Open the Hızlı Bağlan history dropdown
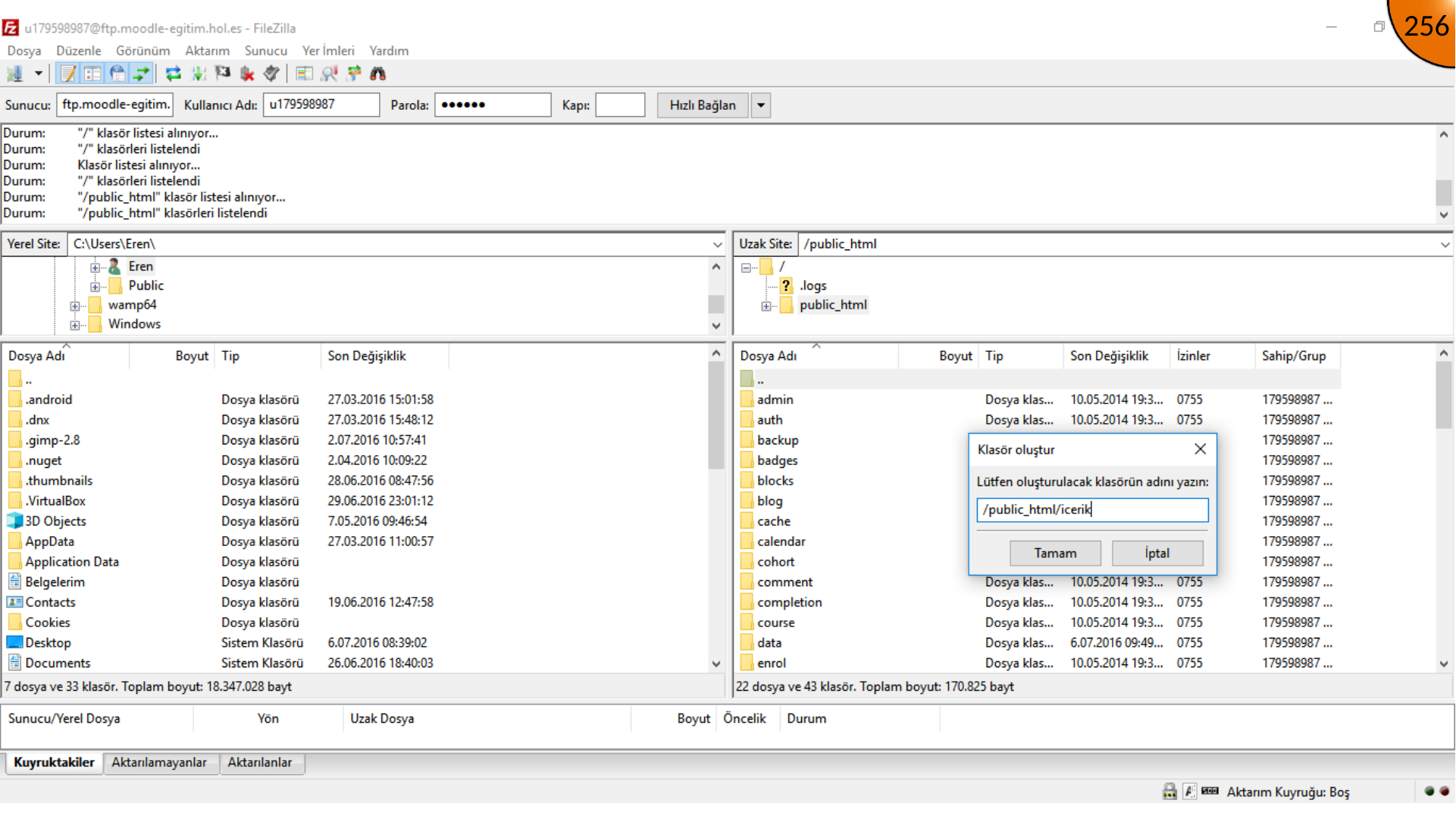Screen dimensions: 1456x819 [x=761, y=105]
